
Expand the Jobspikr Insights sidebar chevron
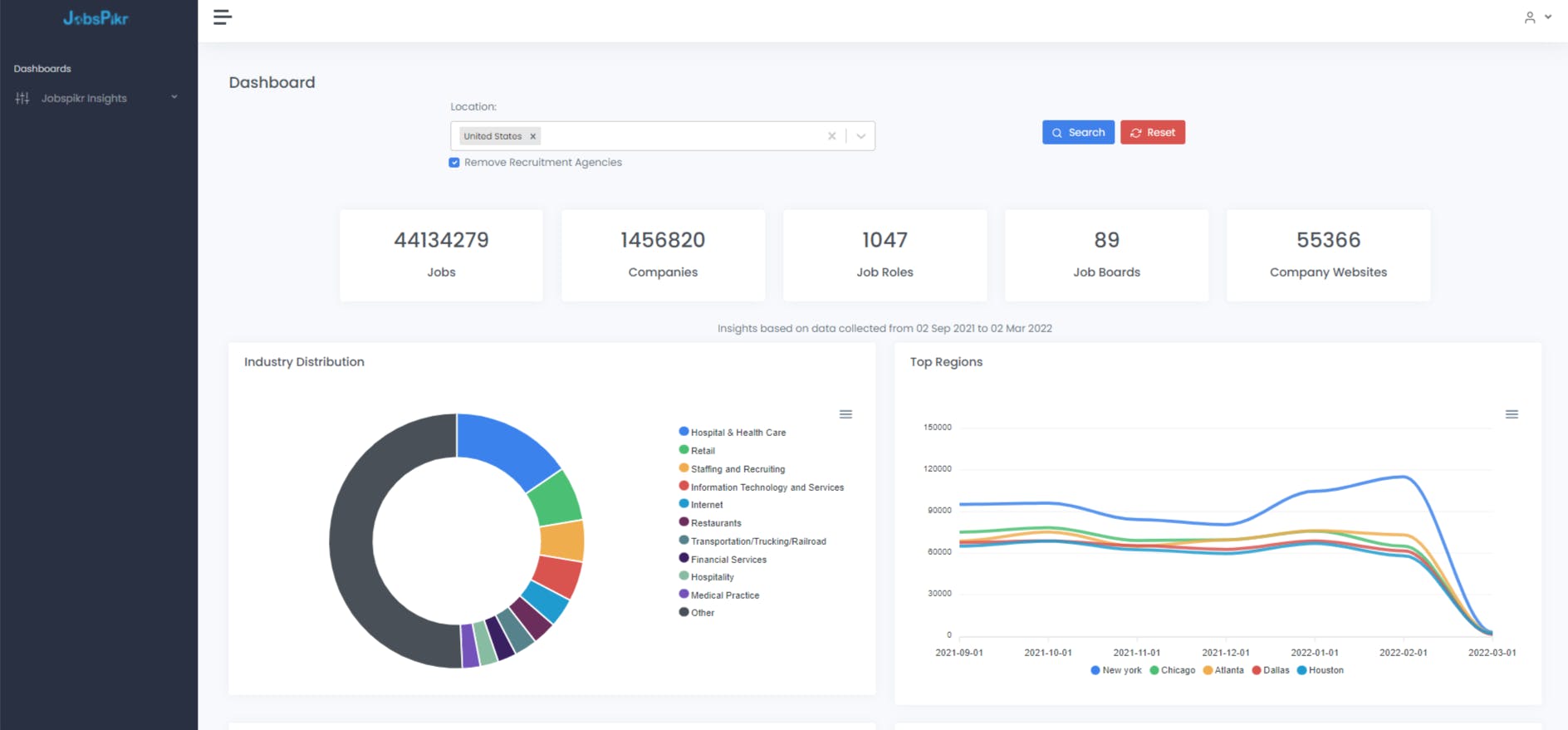pos(174,97)
